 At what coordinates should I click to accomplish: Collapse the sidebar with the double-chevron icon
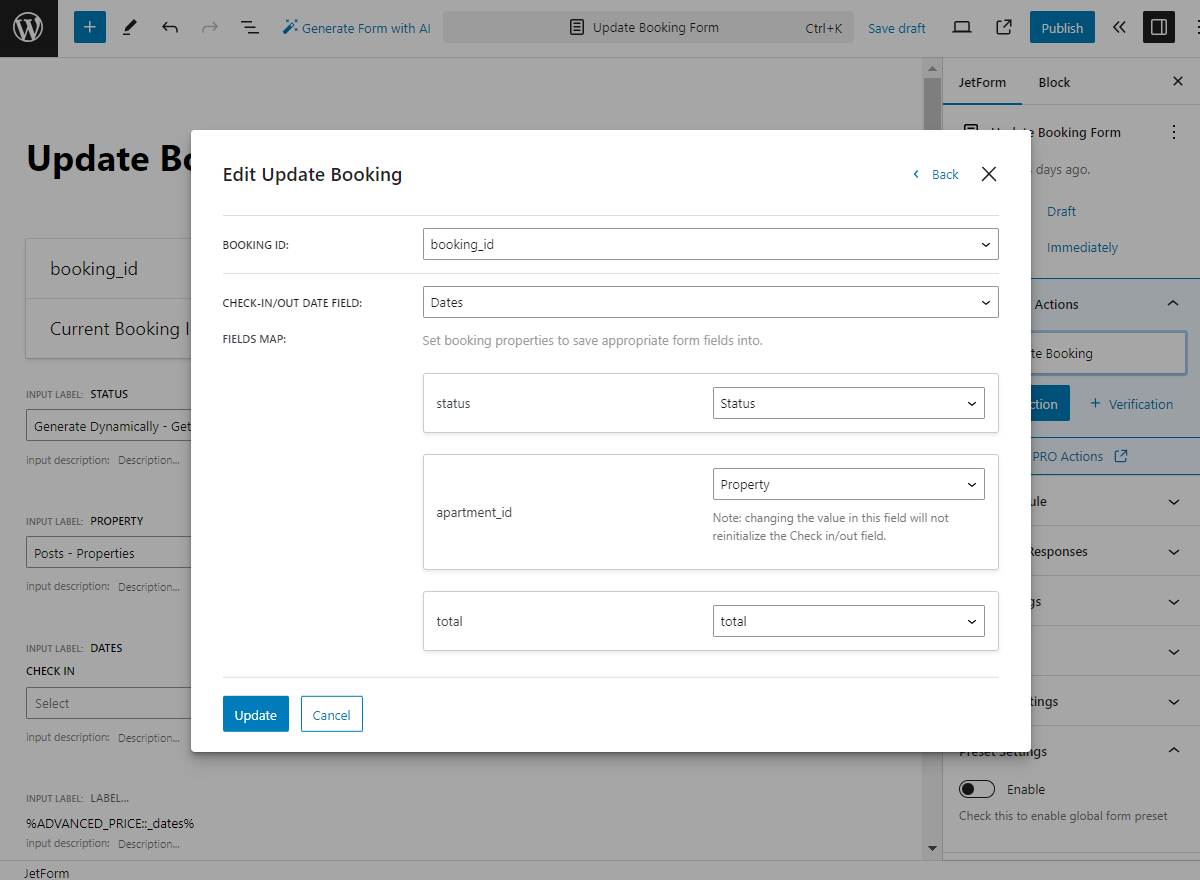[x=1119, y=27]
